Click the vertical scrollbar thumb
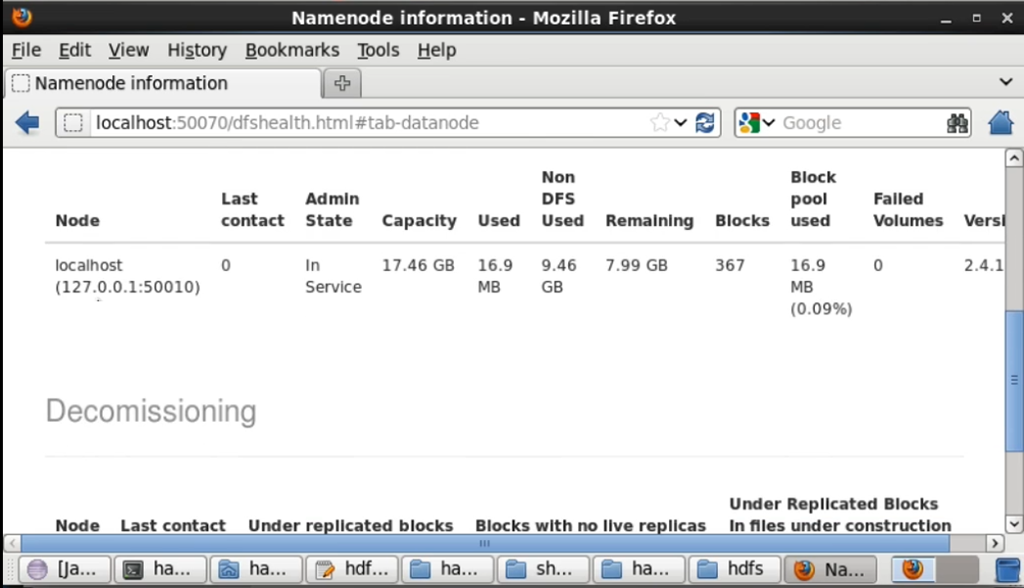Screen dimensions: 1024x588 (x=1014, y=380)
